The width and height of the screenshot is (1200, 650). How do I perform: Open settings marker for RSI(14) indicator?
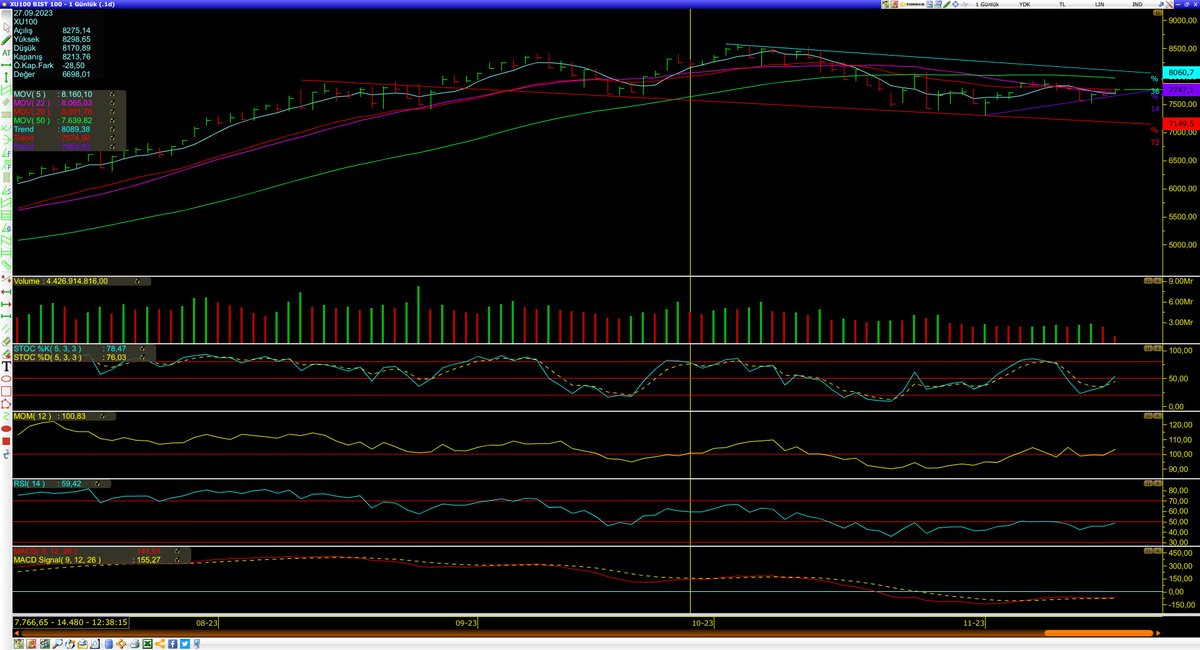coord(98,483)
